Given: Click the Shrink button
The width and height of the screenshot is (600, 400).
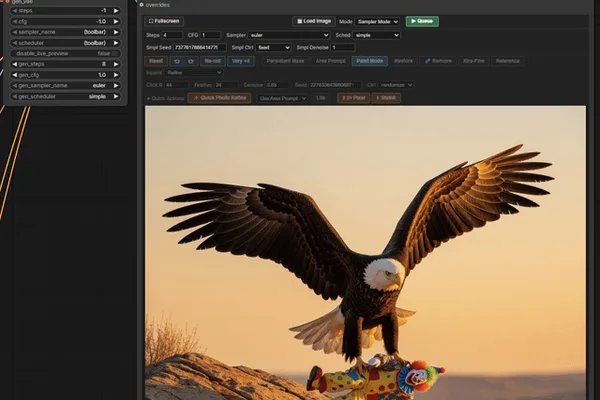Looking at the screenshot, I should pos(386,98).
